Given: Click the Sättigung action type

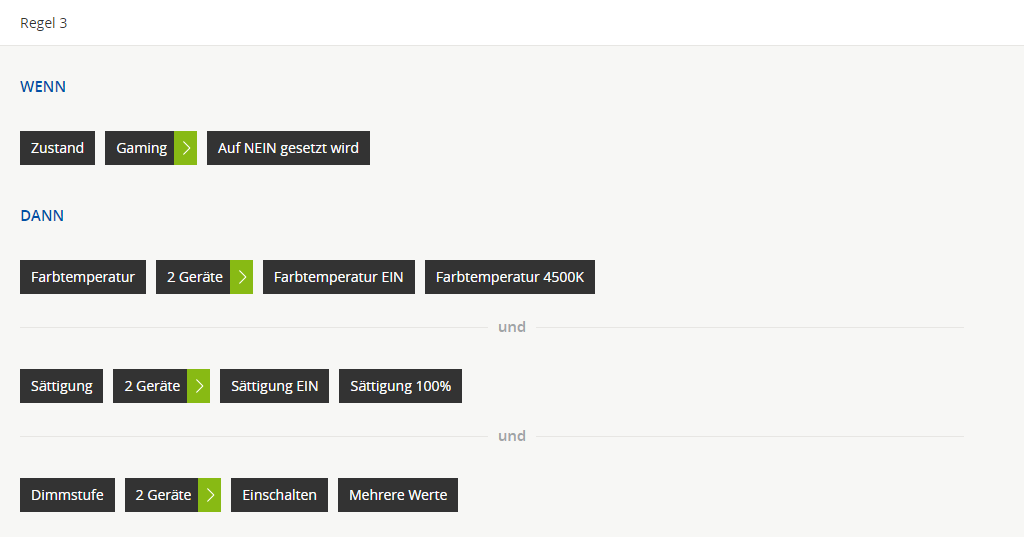Looking at the screenshot, I should (61, 386).
